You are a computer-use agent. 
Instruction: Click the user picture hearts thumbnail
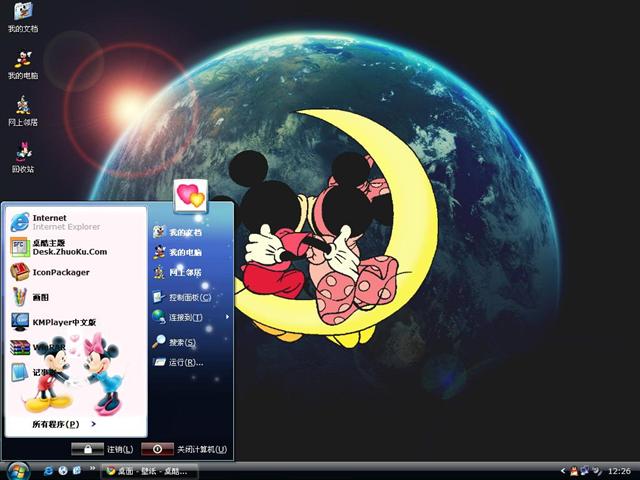tap(190, 196)
